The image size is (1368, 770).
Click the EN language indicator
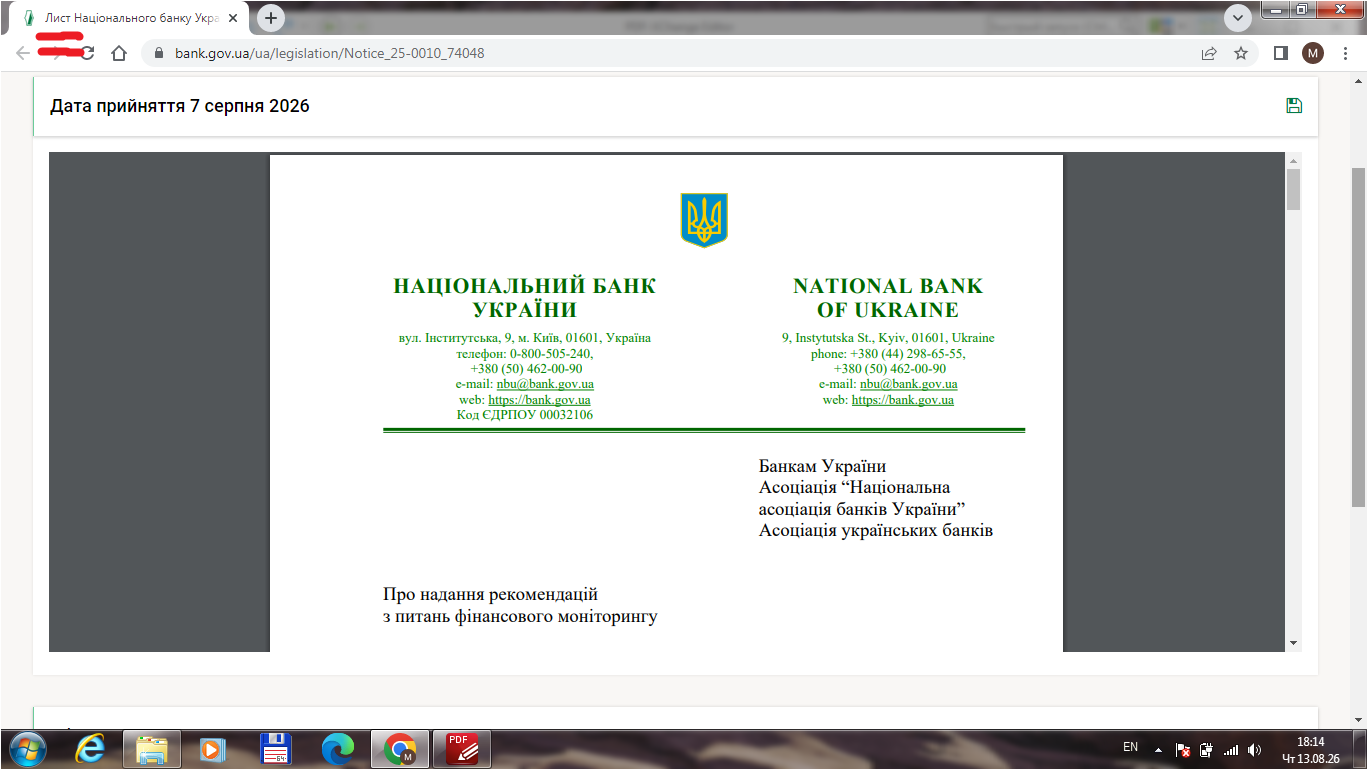1131,747
